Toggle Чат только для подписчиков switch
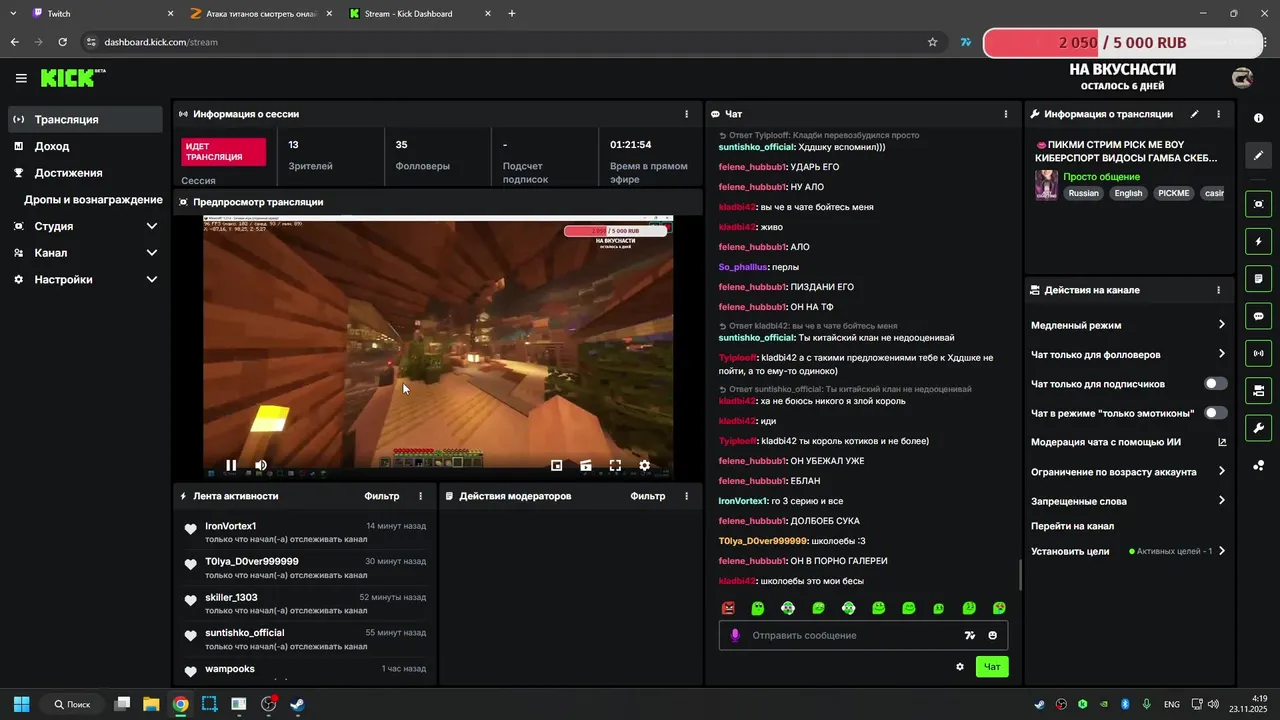Image resolution: width=1280 pixels, height=720 pixels. tap(1215, 384)
